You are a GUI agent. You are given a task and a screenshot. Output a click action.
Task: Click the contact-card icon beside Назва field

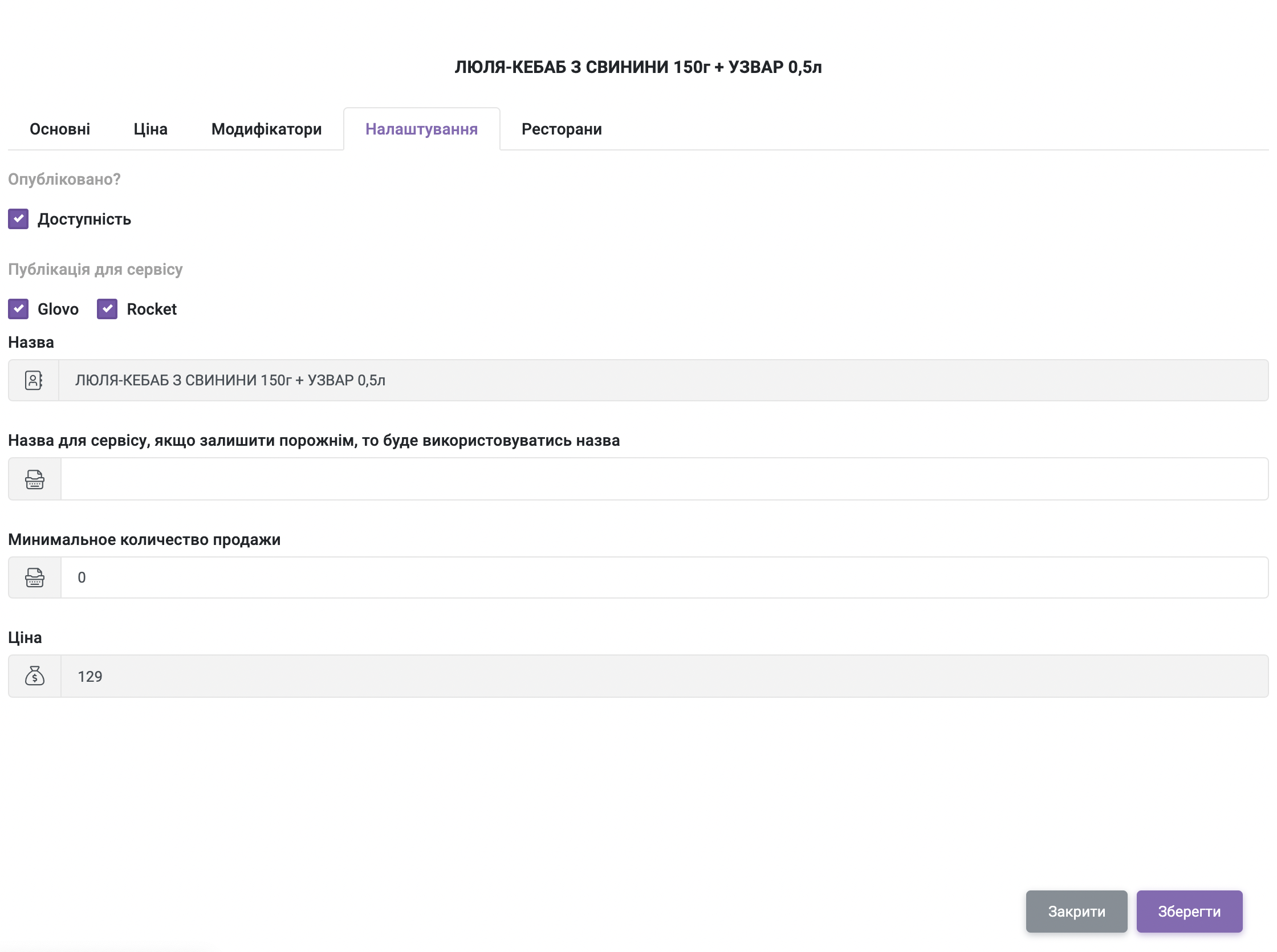pyautogui.click(x=34, y=380)
